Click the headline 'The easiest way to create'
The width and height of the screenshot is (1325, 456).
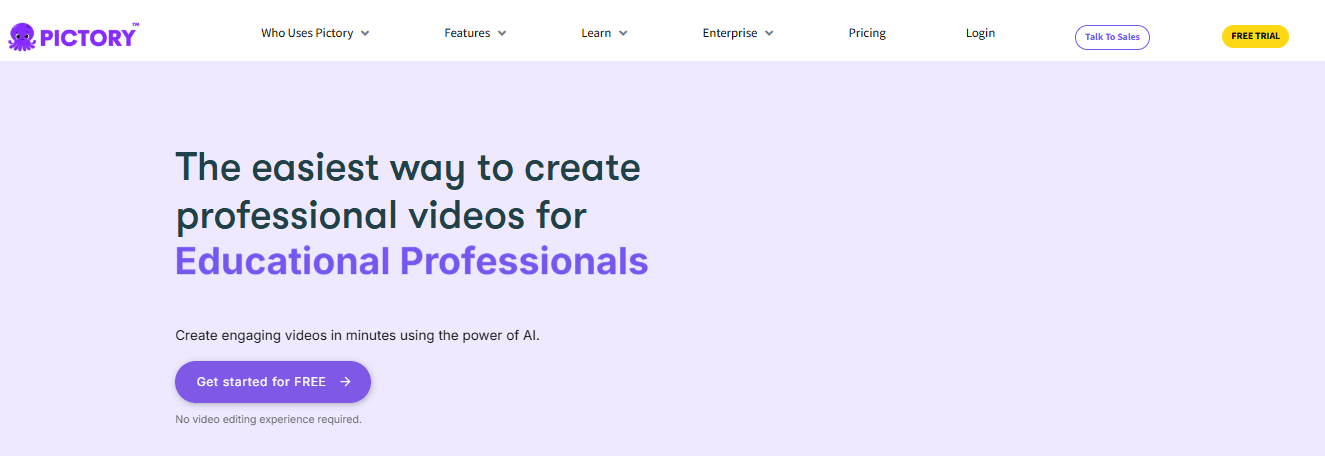coord(407,168)
